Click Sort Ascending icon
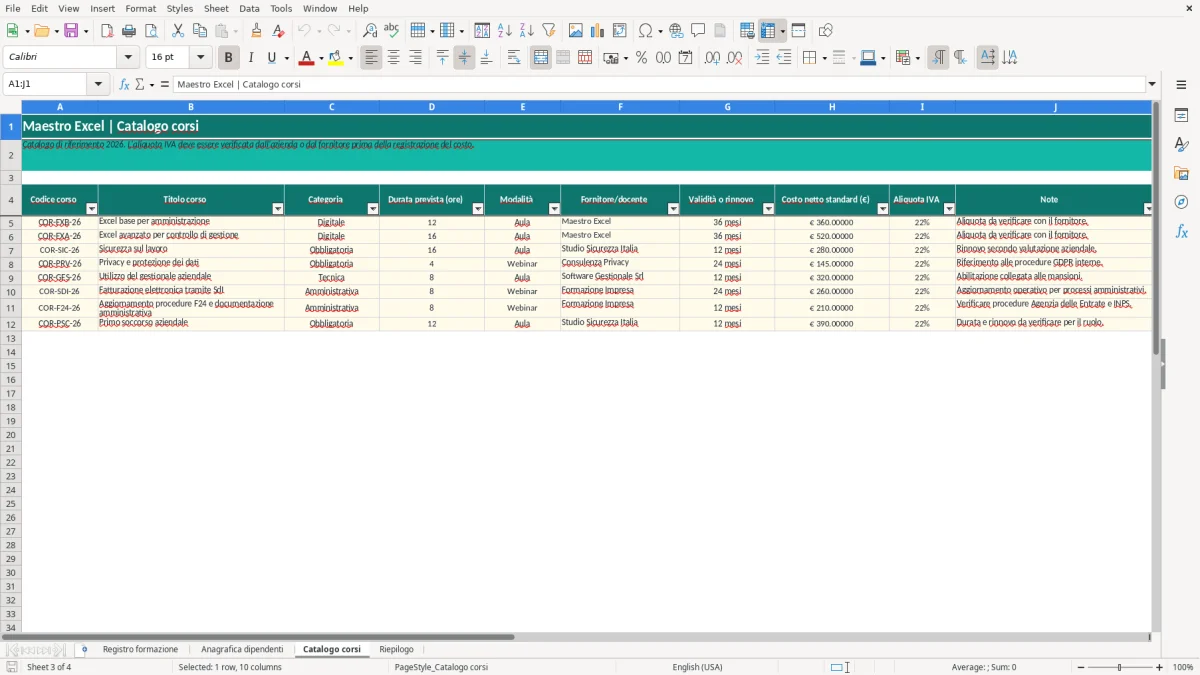This screenshot has height=675, width=1200. (x=505, y=31)
